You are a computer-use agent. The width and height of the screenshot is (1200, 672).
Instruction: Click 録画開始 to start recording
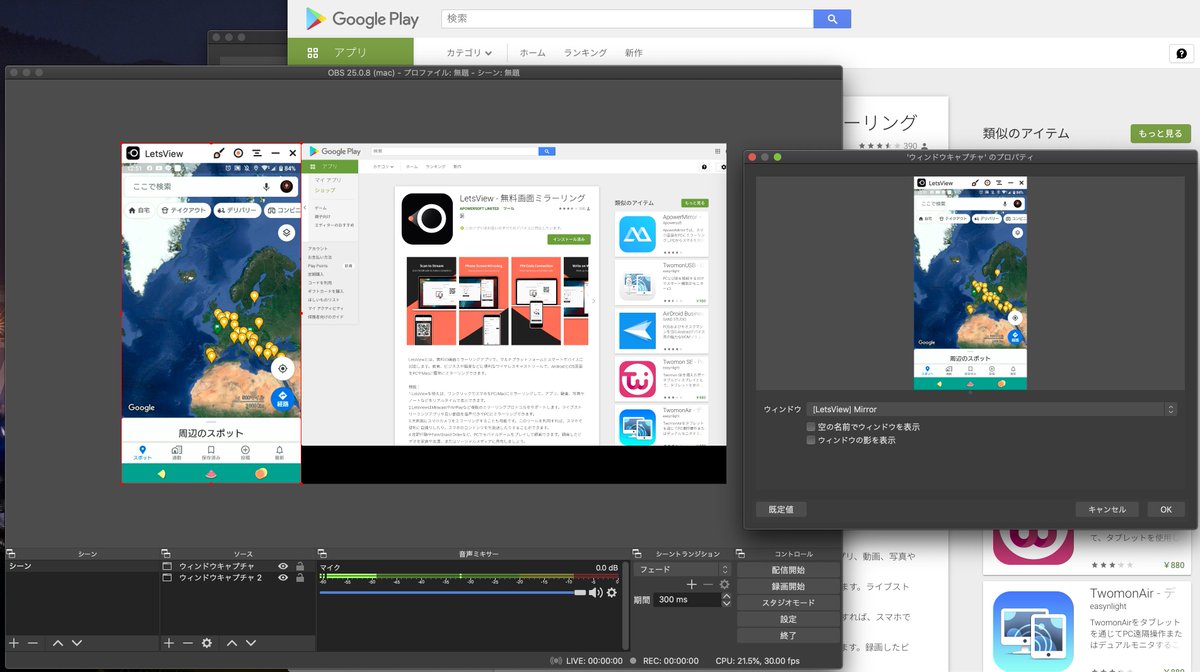click(788, 586)
